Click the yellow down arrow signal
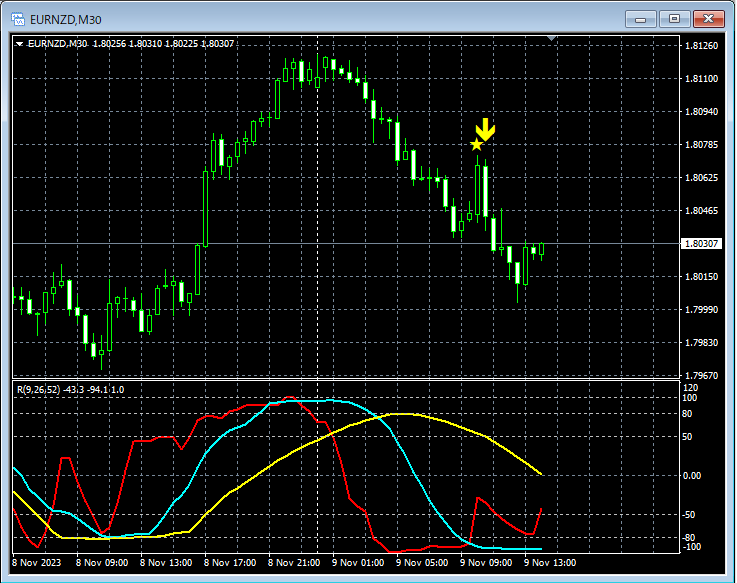The height and width of the screenshot is (583, 737). pyautogui.click(x=485, y=130)
